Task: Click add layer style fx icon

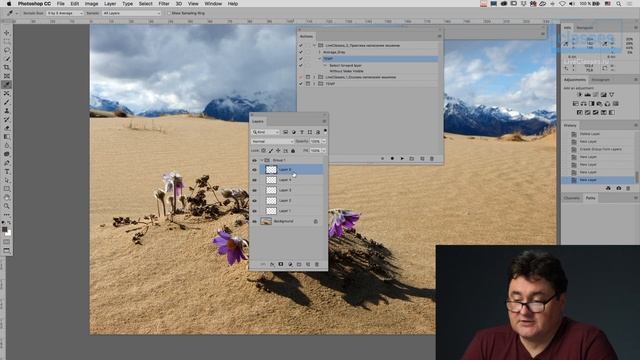Action: (x=272, y=264)
